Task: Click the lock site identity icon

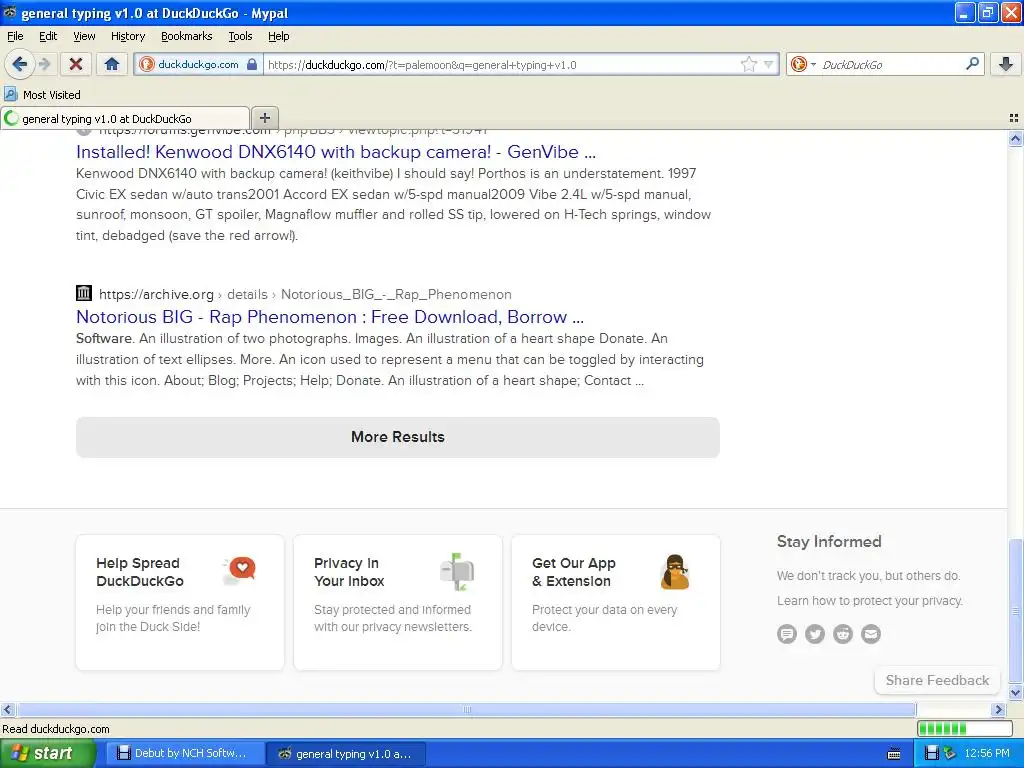Action: point(252,65)
